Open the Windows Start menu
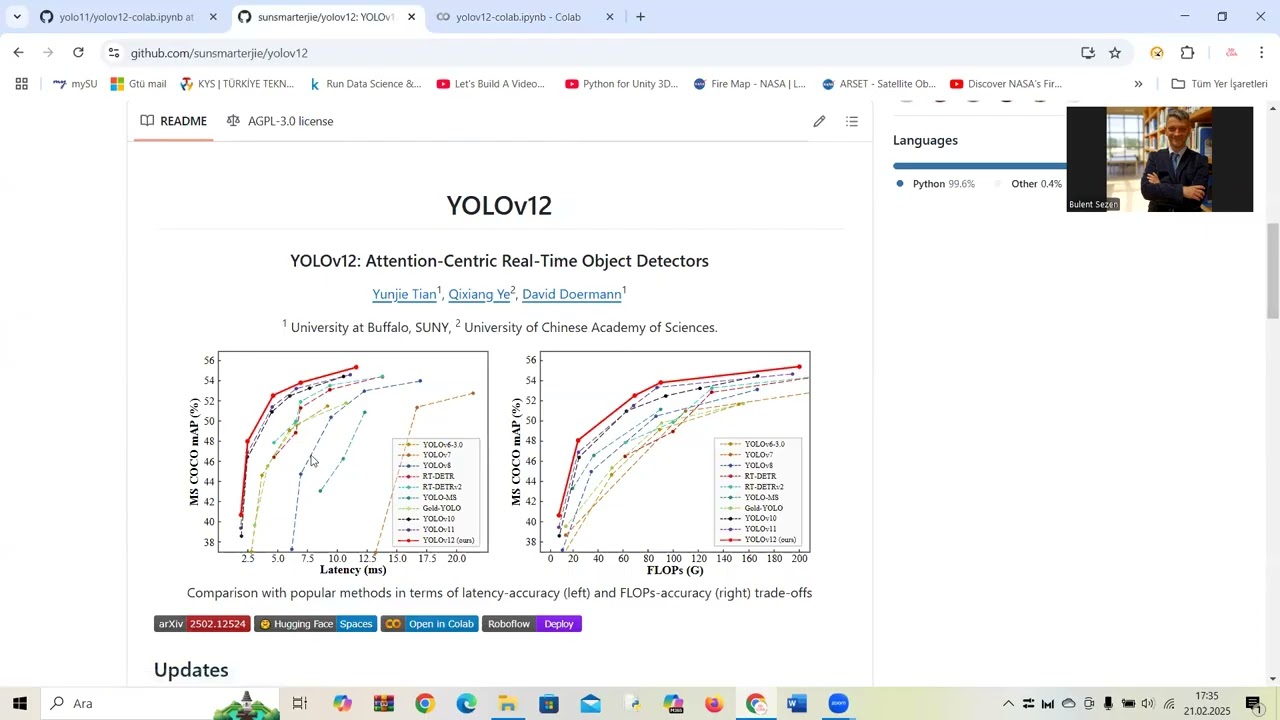Viewport: 1280px width, 720px height. pyautogui.click(x=20, y=704)
